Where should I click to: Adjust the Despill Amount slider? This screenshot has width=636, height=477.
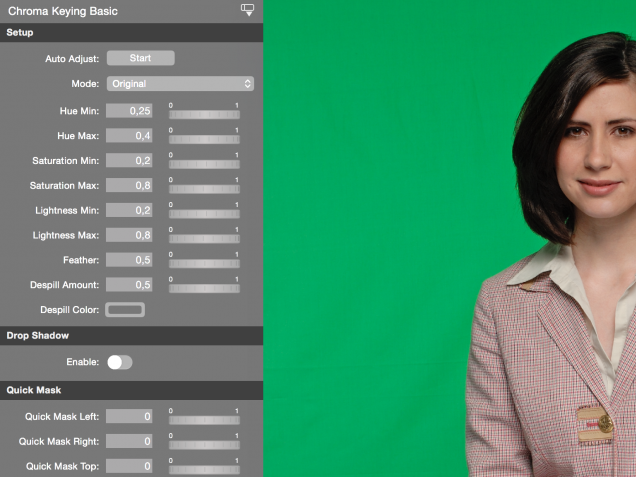[x=204, y=288]
